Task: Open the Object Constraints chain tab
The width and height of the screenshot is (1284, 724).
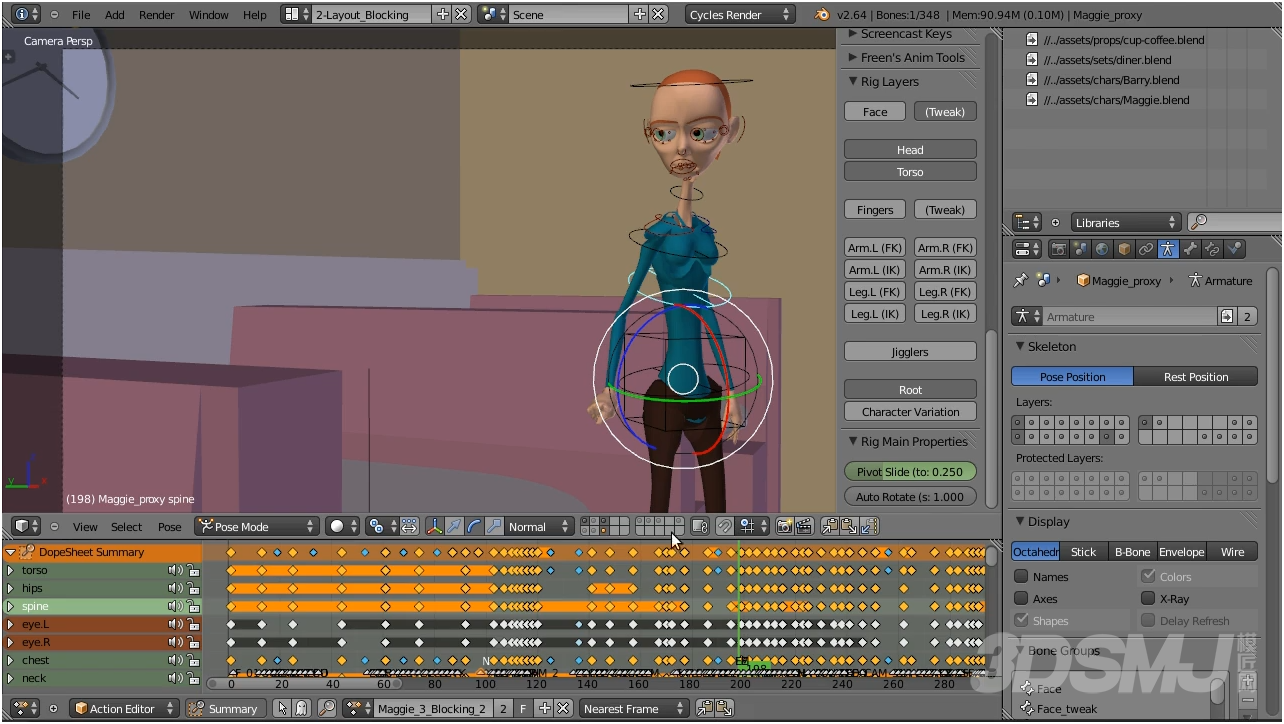Action: pos(1146,250)
